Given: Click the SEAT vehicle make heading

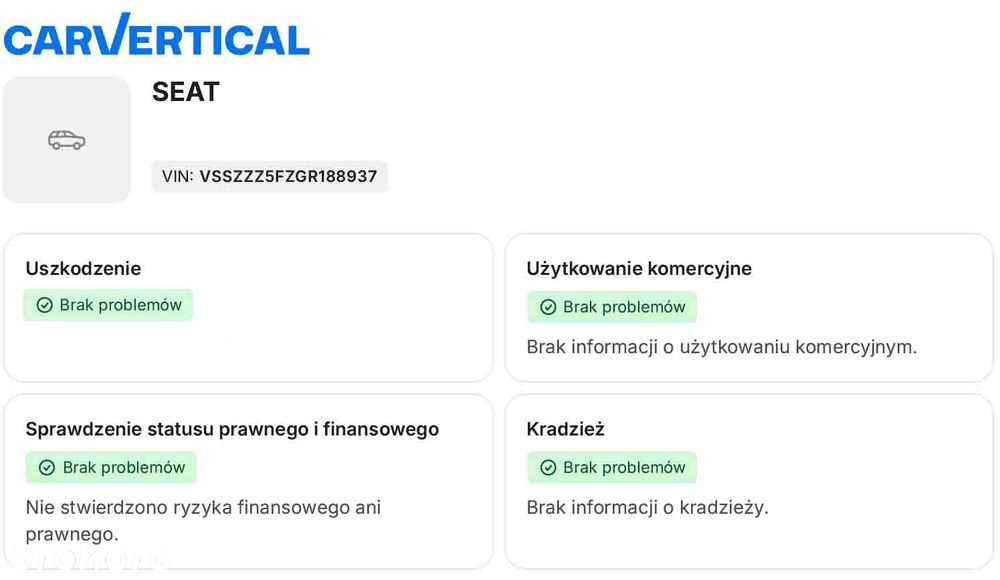Looking at the screenshot, I should [x=185, y=92].
